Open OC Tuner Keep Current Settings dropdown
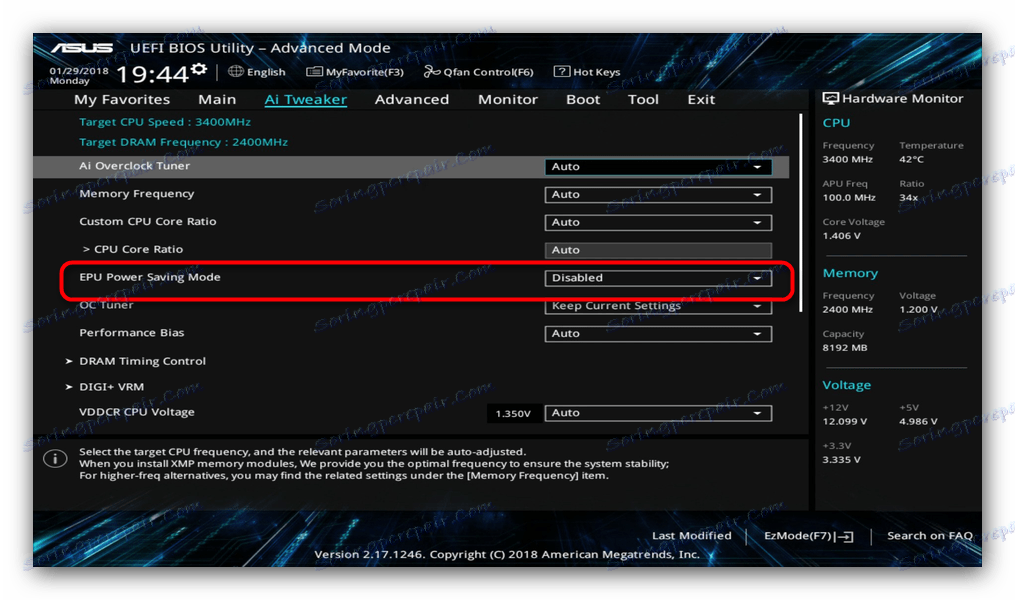This screenshot has height=600, width=1015. coord(658,306)
